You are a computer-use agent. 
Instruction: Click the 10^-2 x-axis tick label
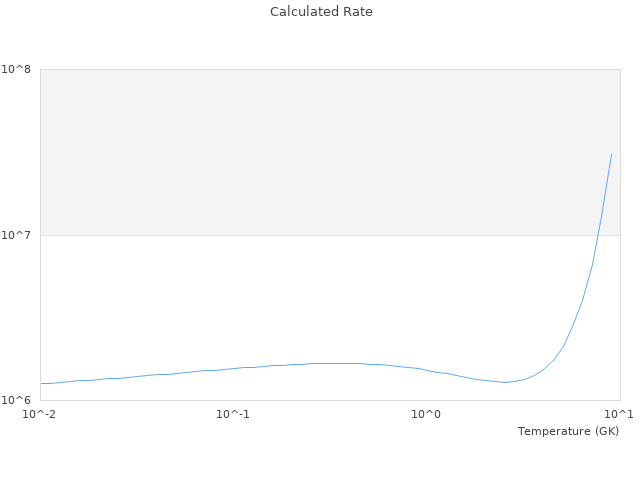pos(40,414)
